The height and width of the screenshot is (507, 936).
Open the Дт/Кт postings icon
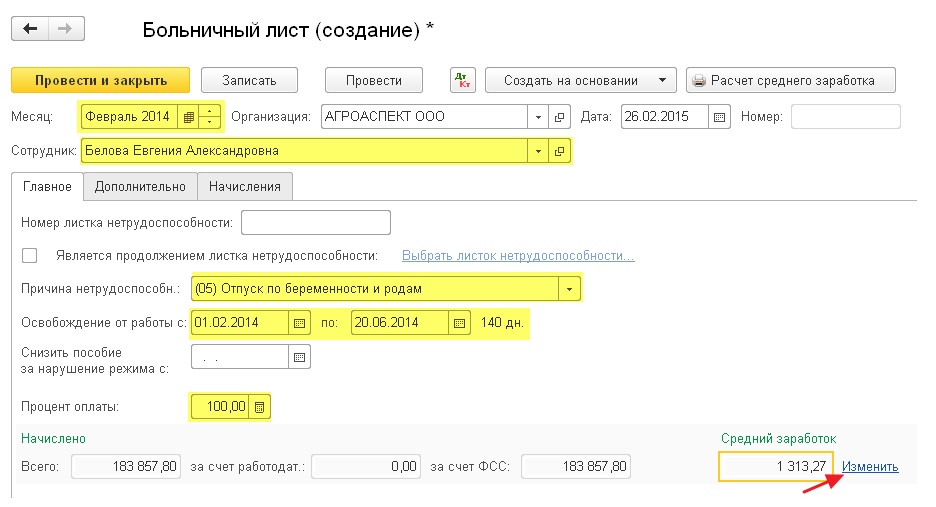pyautogui.click(x=463, y=80)
